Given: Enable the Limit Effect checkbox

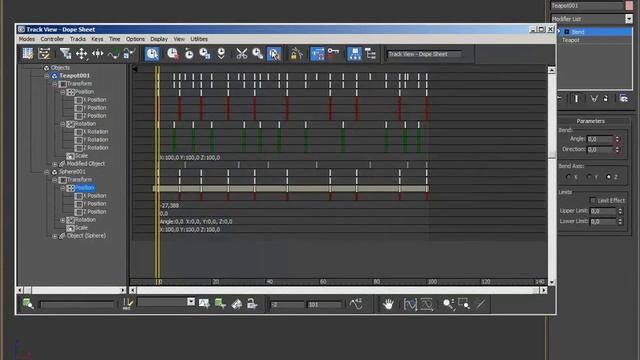Looking at the screenshot, I should 593,200.
